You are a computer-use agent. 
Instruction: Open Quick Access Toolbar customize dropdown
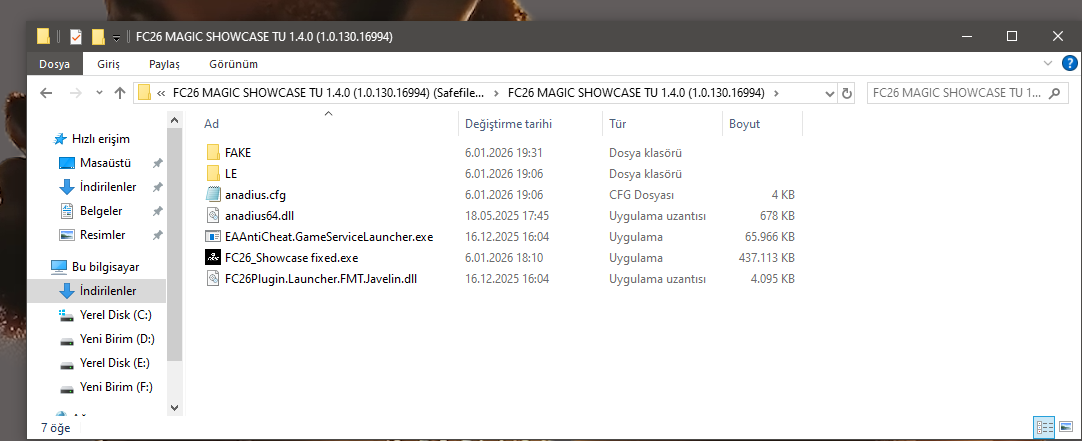click(x=116, y=37)
